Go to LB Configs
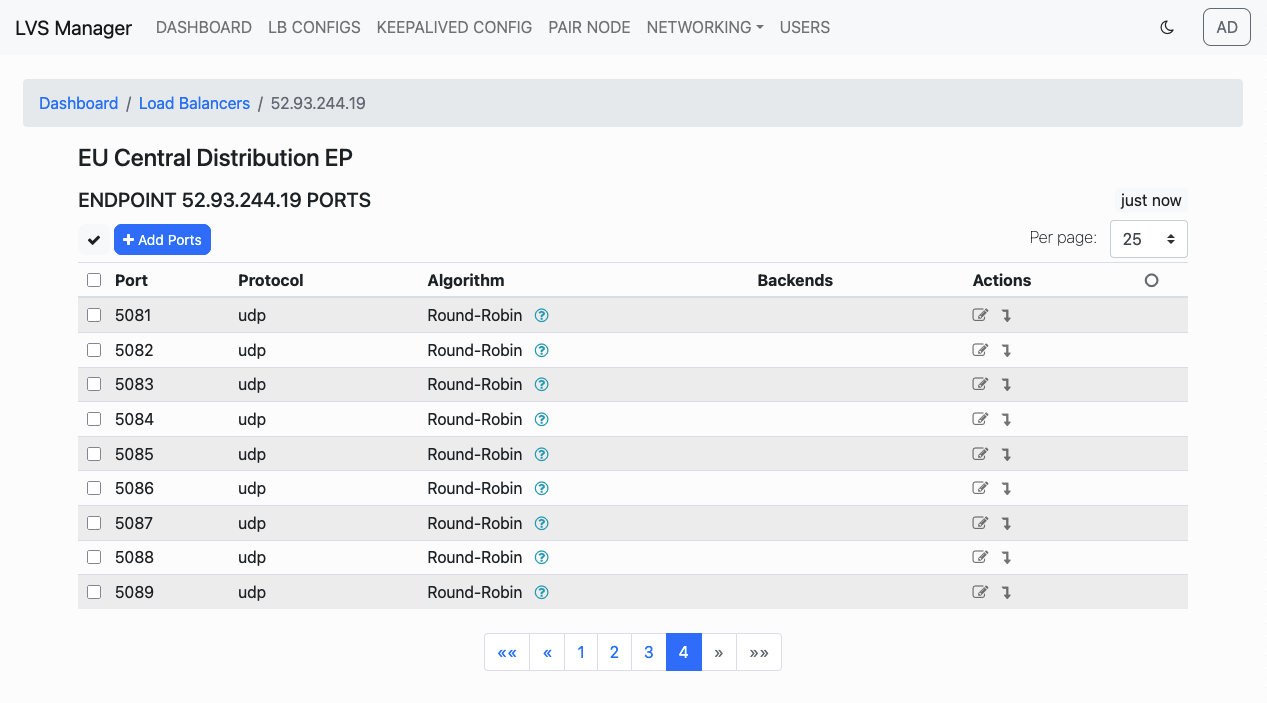The image size is (1267, 703). (x=314, y=28)
